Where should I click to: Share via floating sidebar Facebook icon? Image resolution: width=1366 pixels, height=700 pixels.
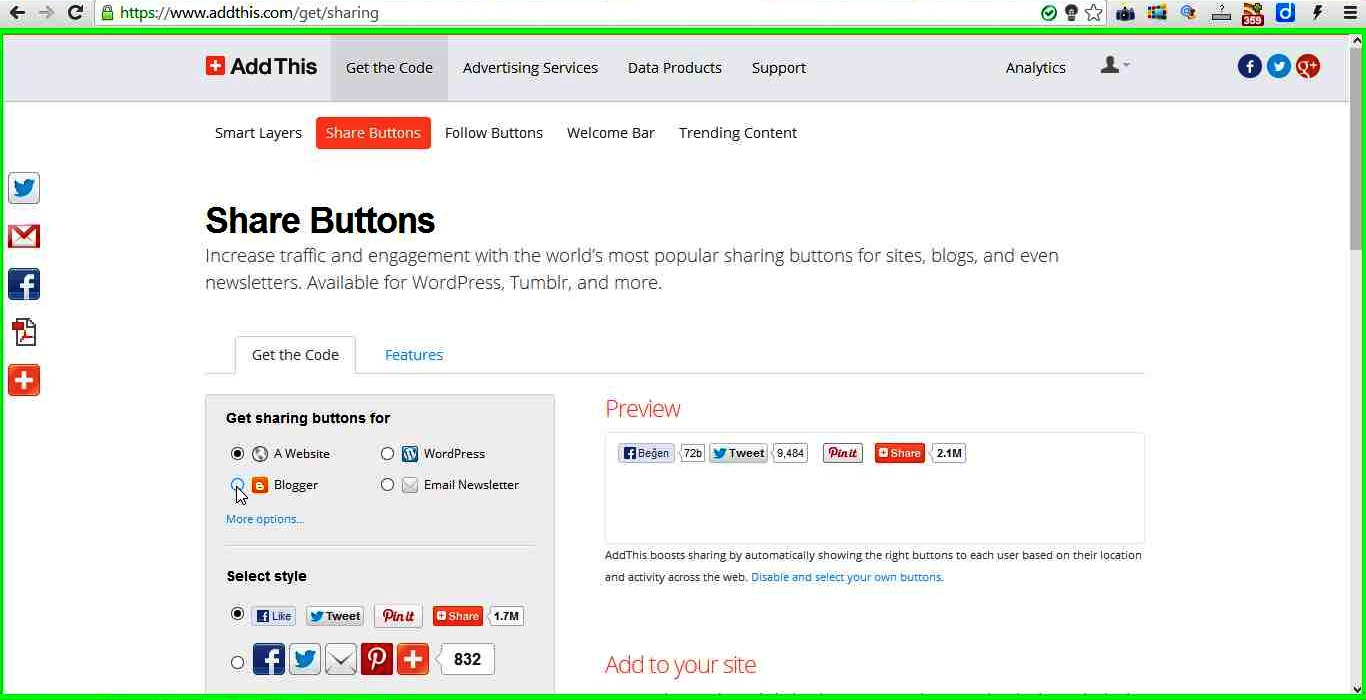tap(24, 284)
